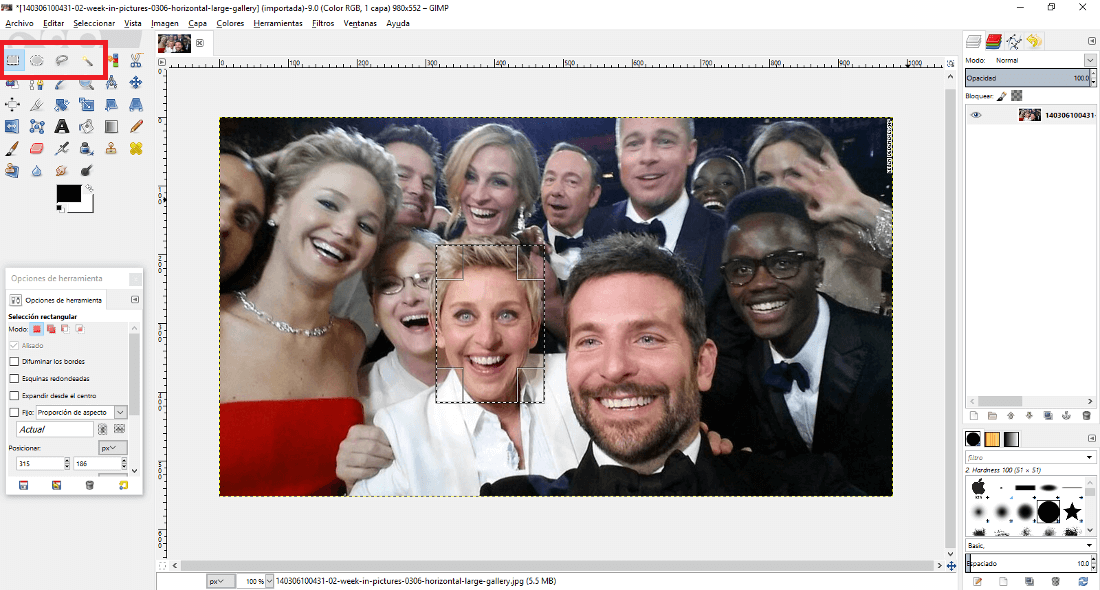Select the Blend gradient tool
Screen dimensions: 1100x590
point(112,126)
